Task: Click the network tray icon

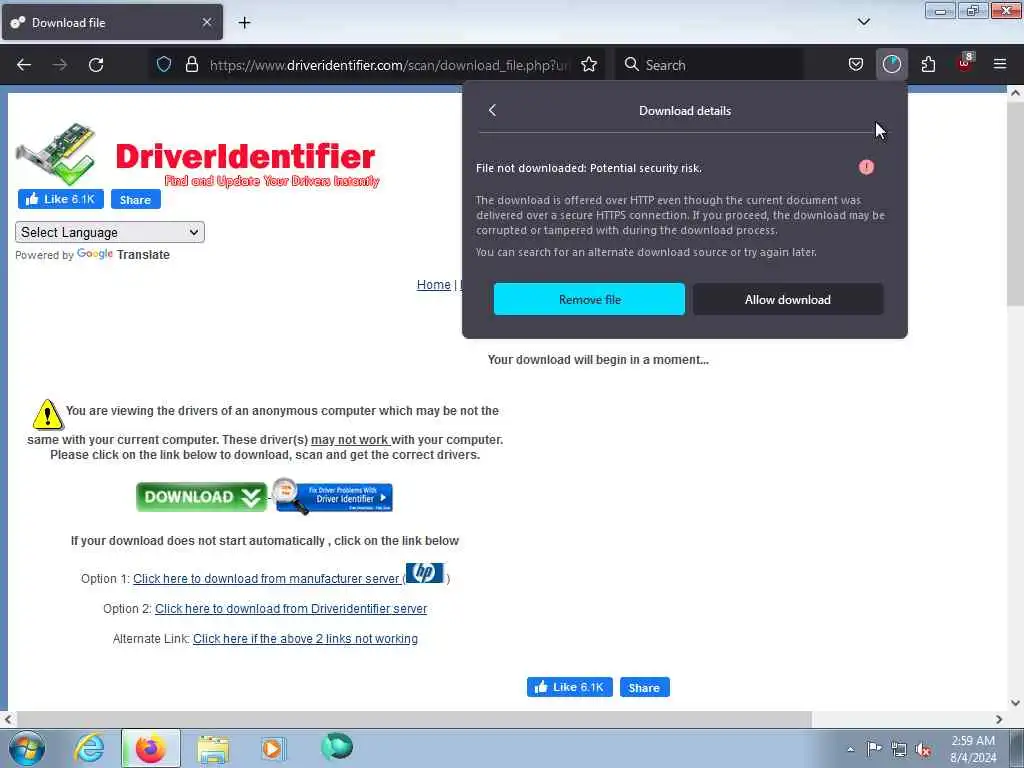Action: 899,749
